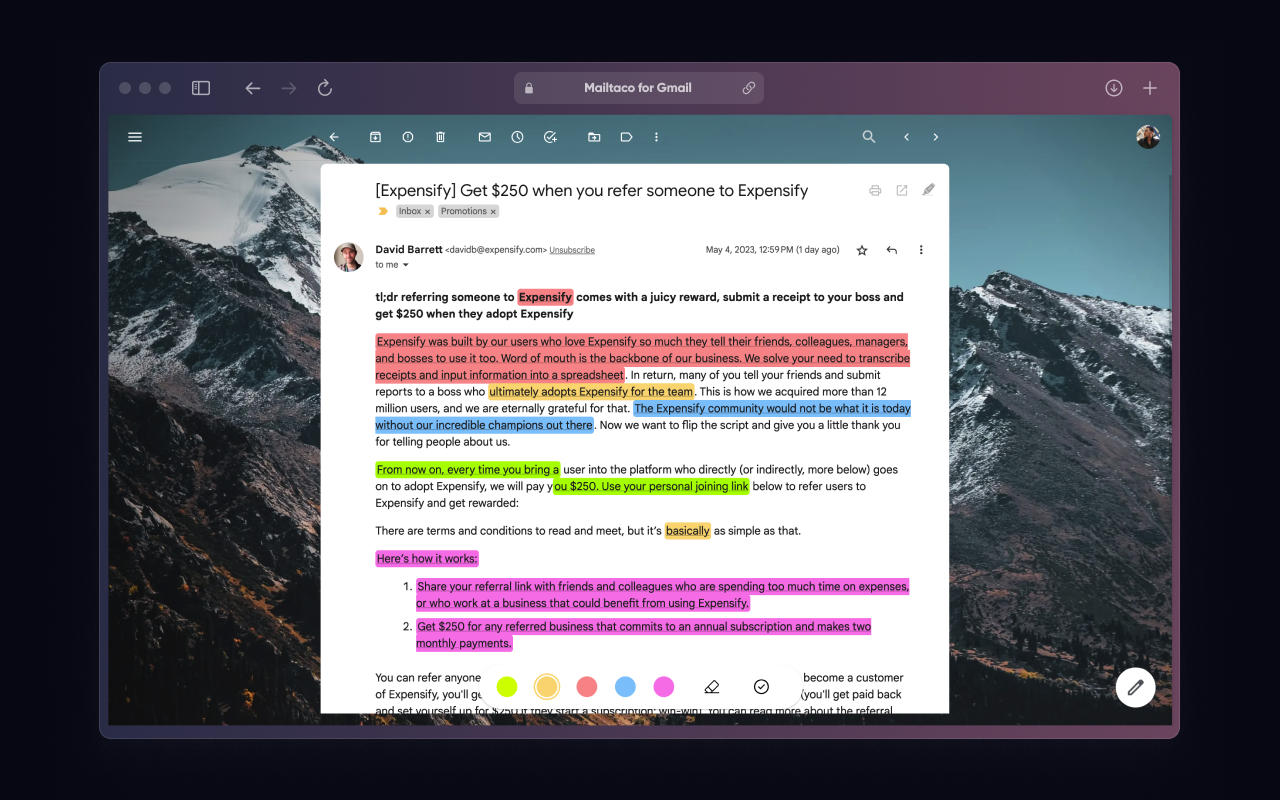Click David Barrett's sender photo
Screen dimensions: 1280x800
point(348,257)
